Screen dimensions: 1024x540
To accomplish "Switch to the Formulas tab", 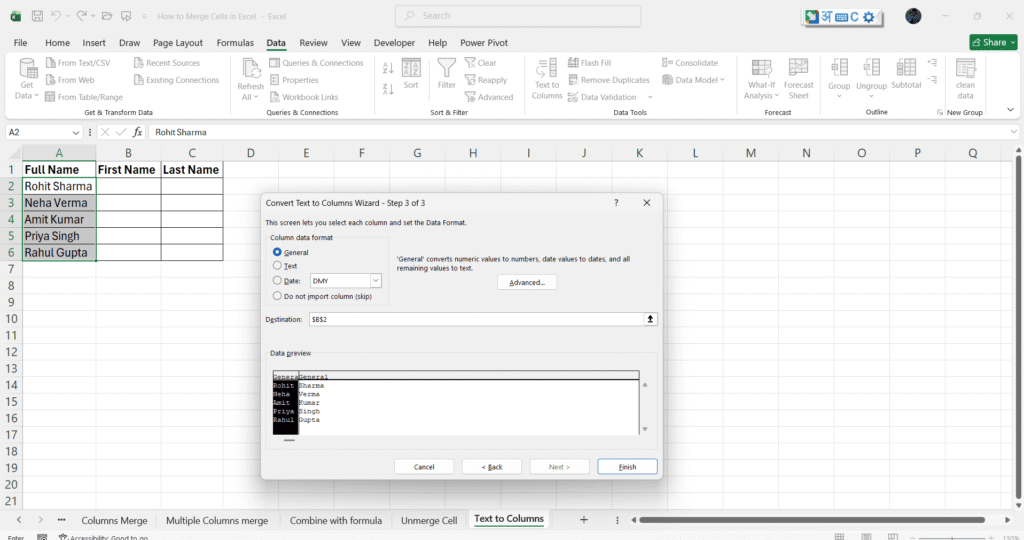I will click(235, 42).
